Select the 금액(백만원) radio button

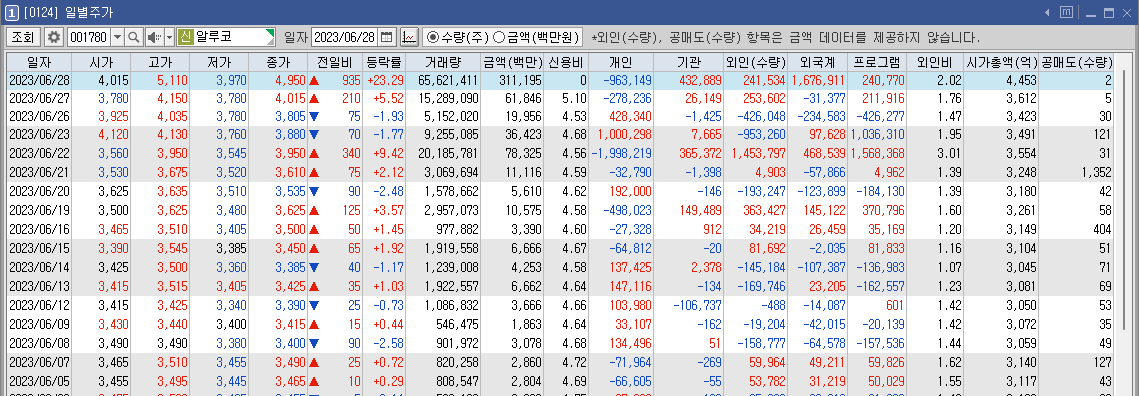tap(498, 37)
